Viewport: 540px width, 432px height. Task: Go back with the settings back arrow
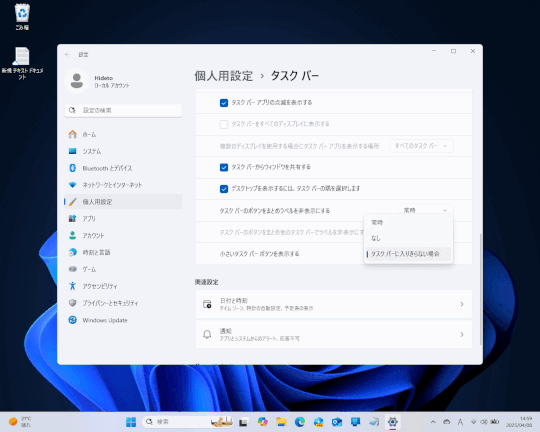pos(68,54)
